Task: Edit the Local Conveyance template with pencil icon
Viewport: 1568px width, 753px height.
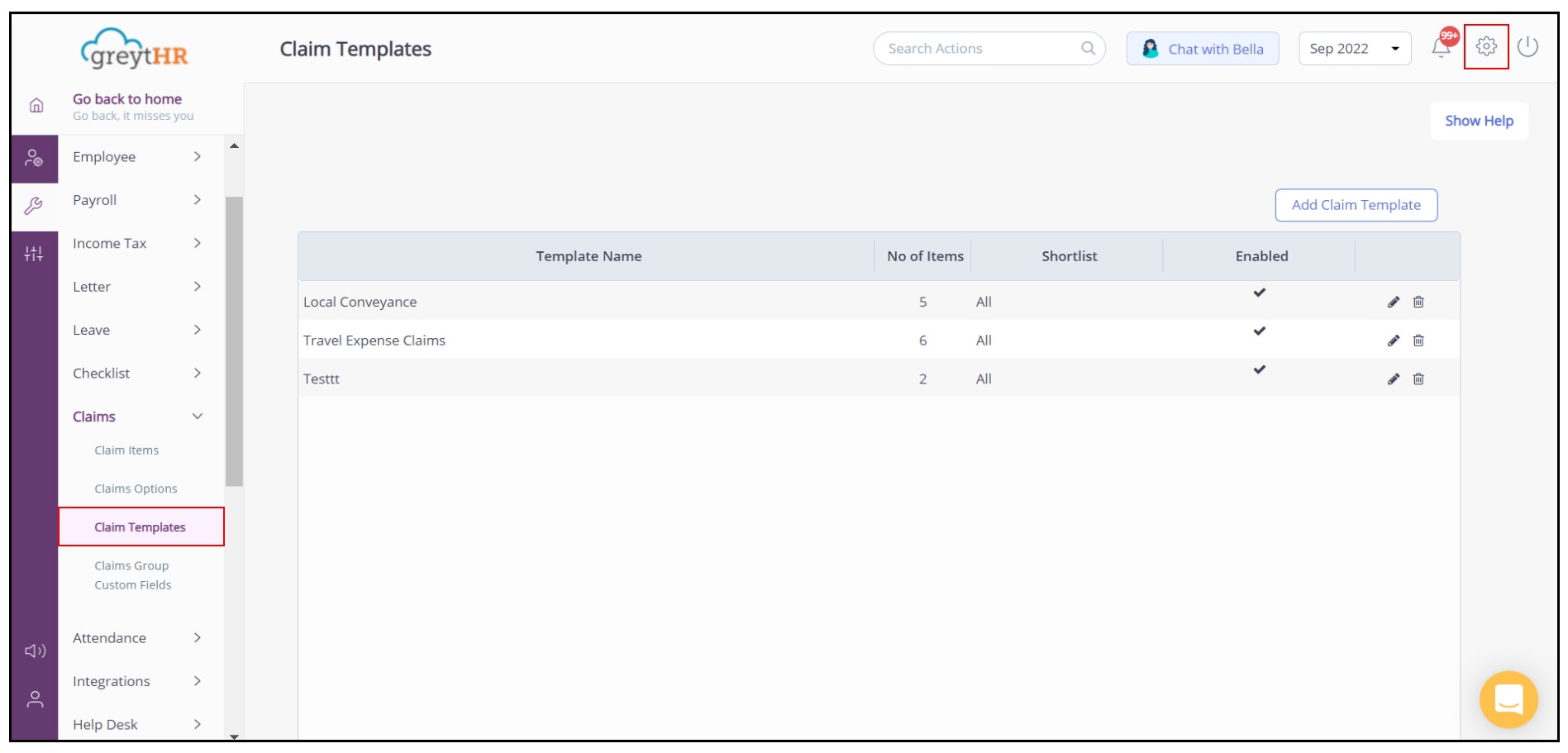Action: (x=1393, y=302)
